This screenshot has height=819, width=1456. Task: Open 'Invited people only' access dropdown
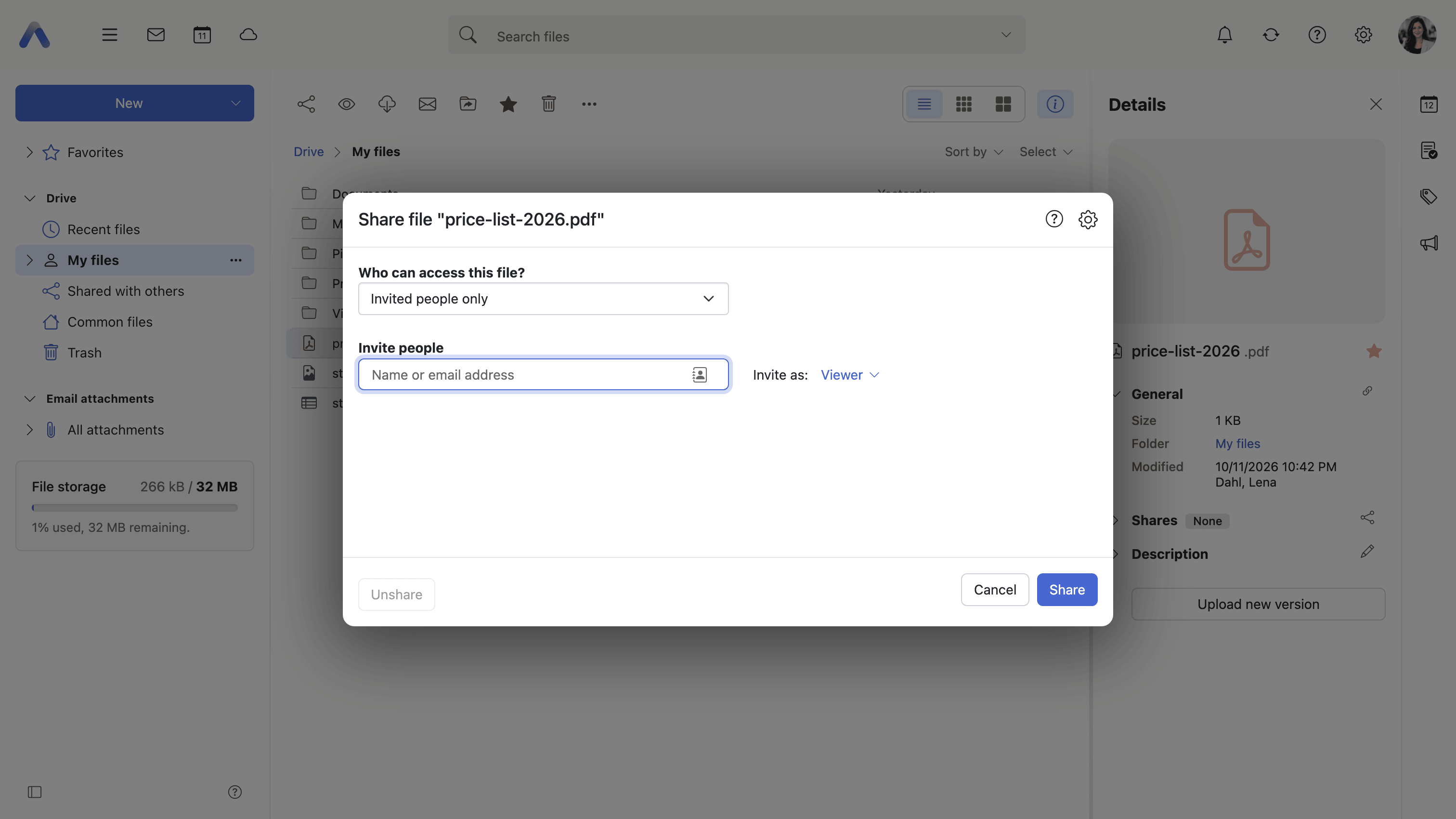543,299
